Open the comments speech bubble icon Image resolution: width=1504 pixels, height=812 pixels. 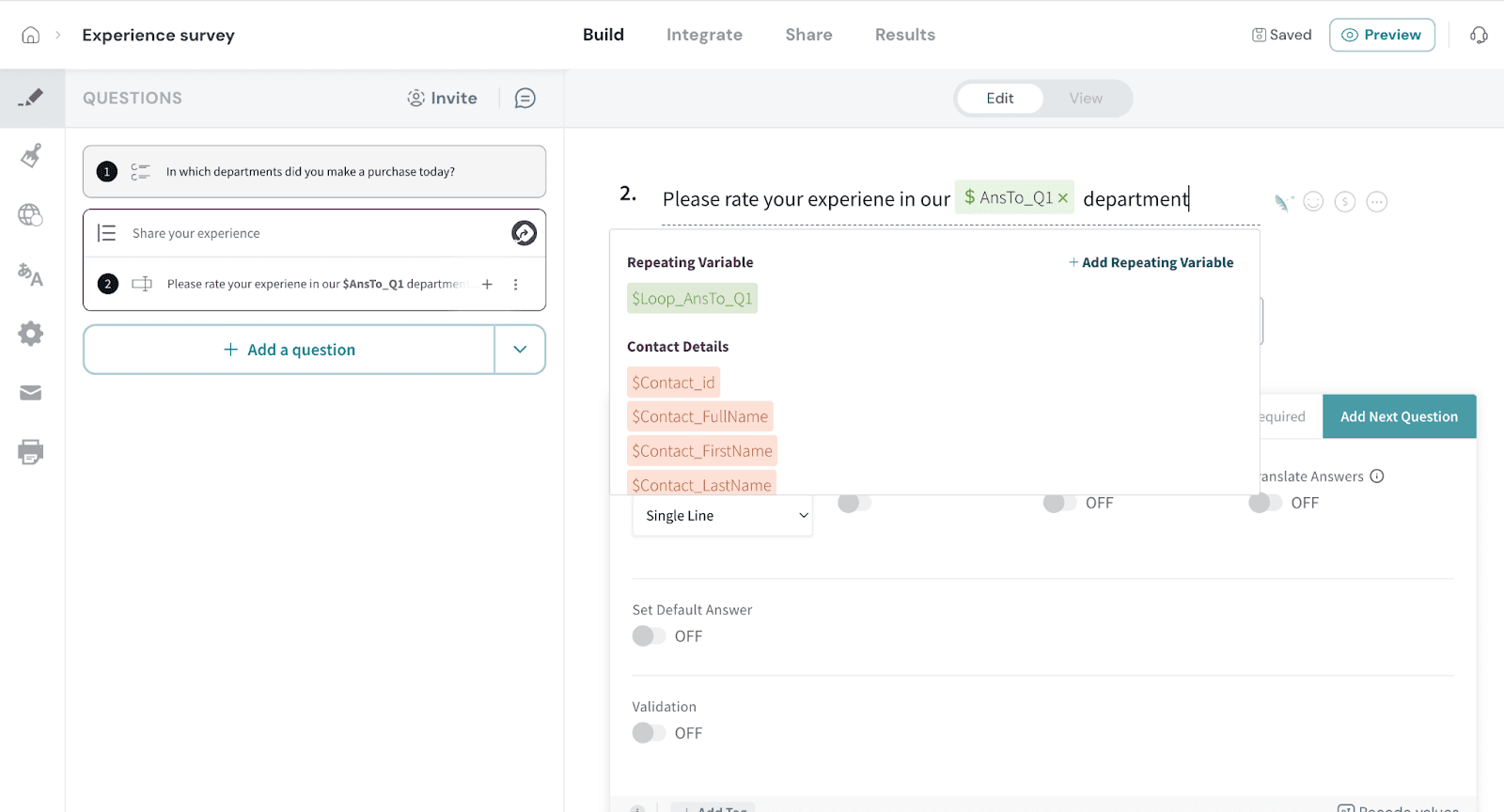click(x=525, y=99)
